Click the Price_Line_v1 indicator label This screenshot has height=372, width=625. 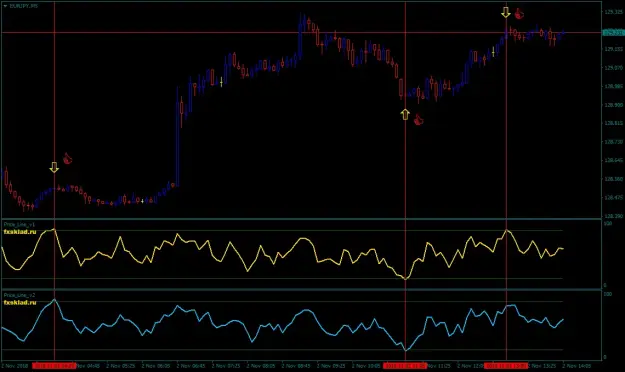pos(19,225)
